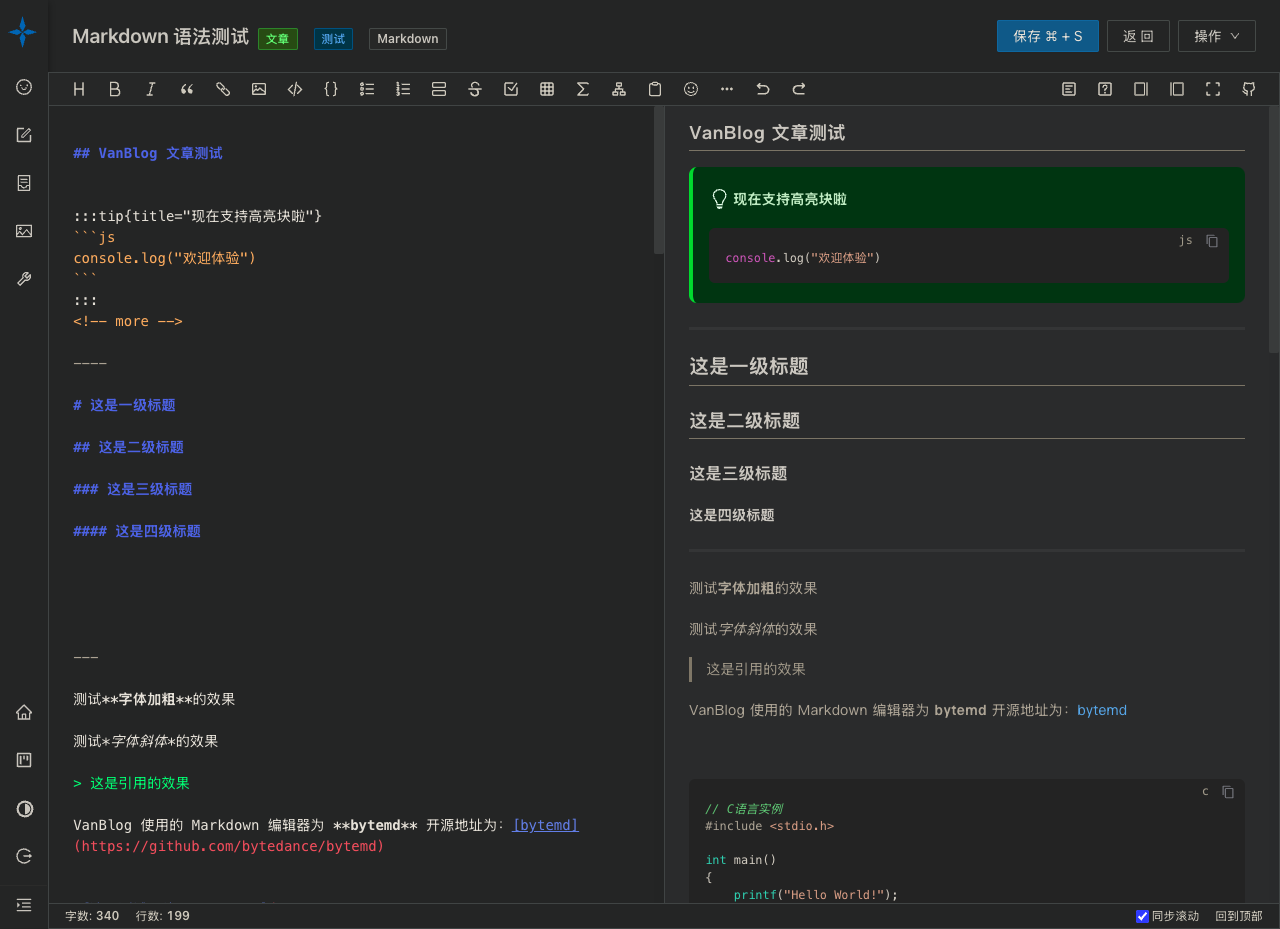
Task: Apply strikethrough formatting from the toolbar
Action: [x=475, y=89]
